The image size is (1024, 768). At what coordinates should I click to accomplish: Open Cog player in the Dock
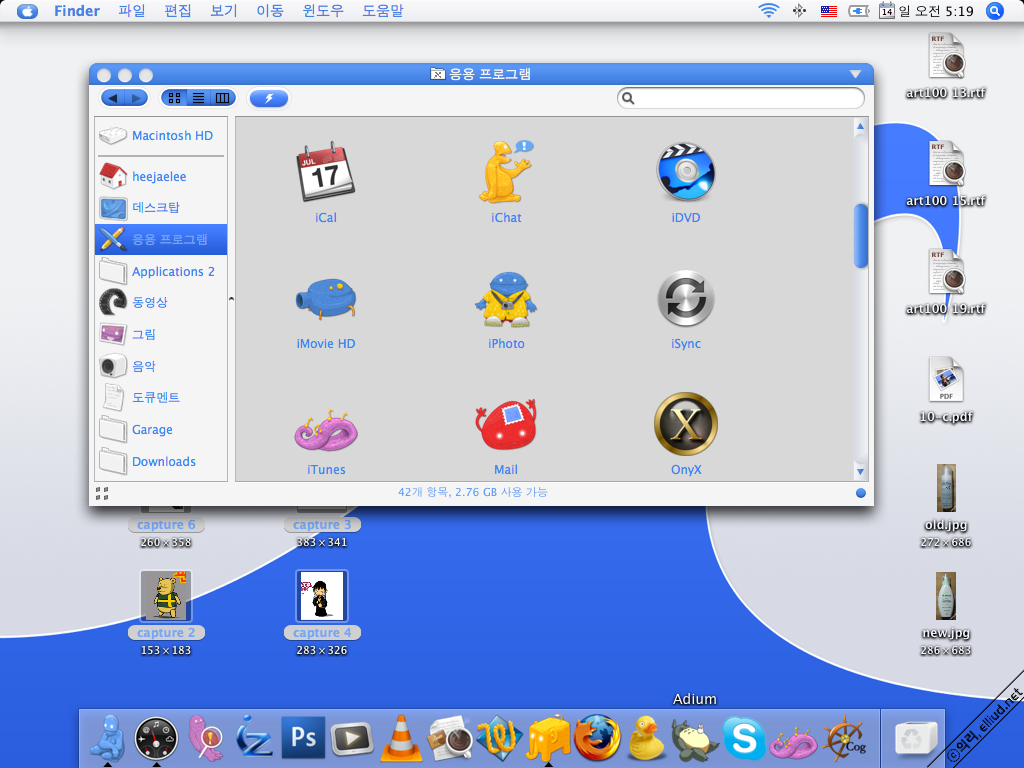click(844, 740)
